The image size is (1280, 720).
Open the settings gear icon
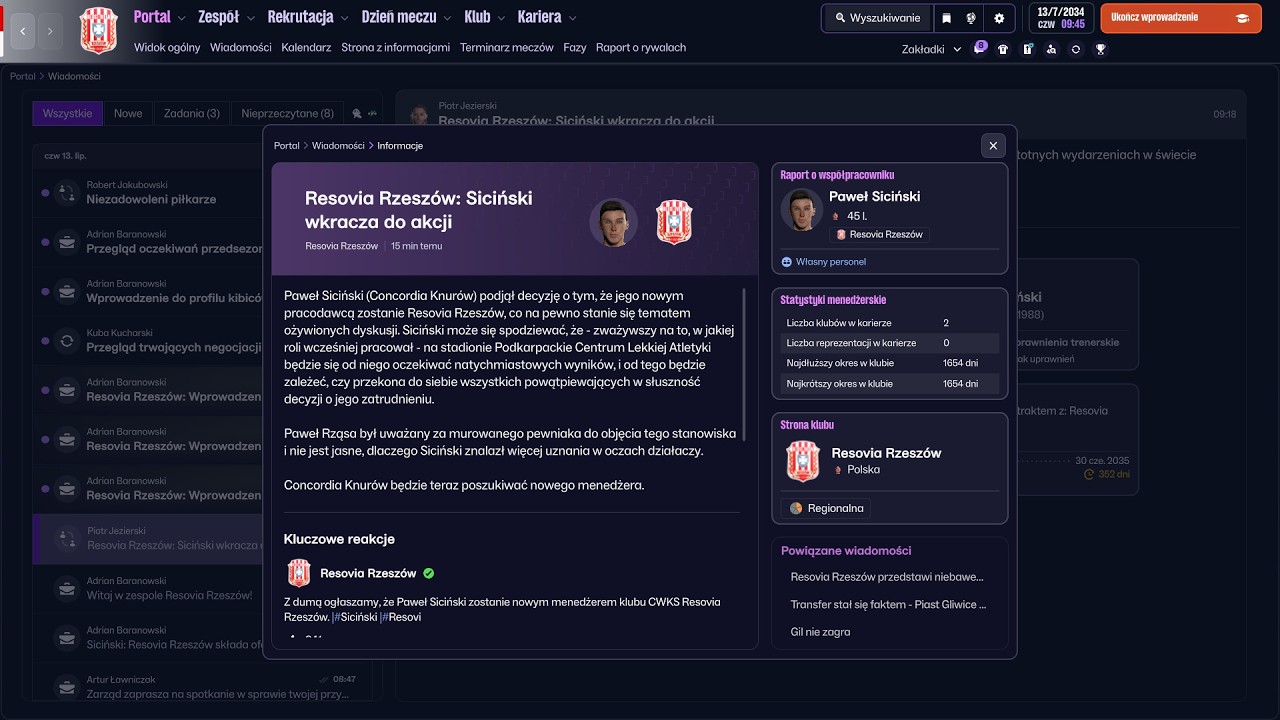tap(999, 18)
